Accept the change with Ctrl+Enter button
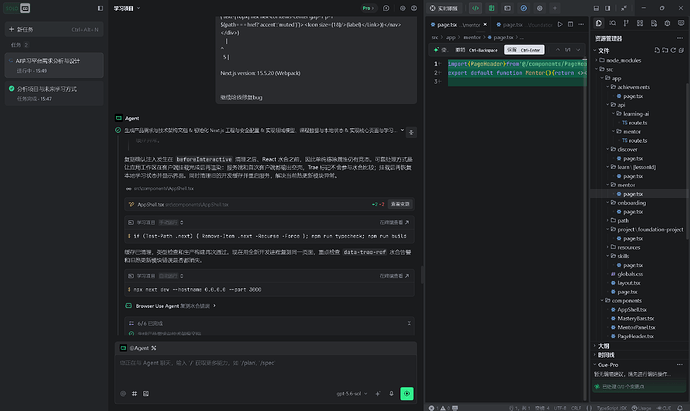Viewport: 690px width, 411px height. point(524,50)
